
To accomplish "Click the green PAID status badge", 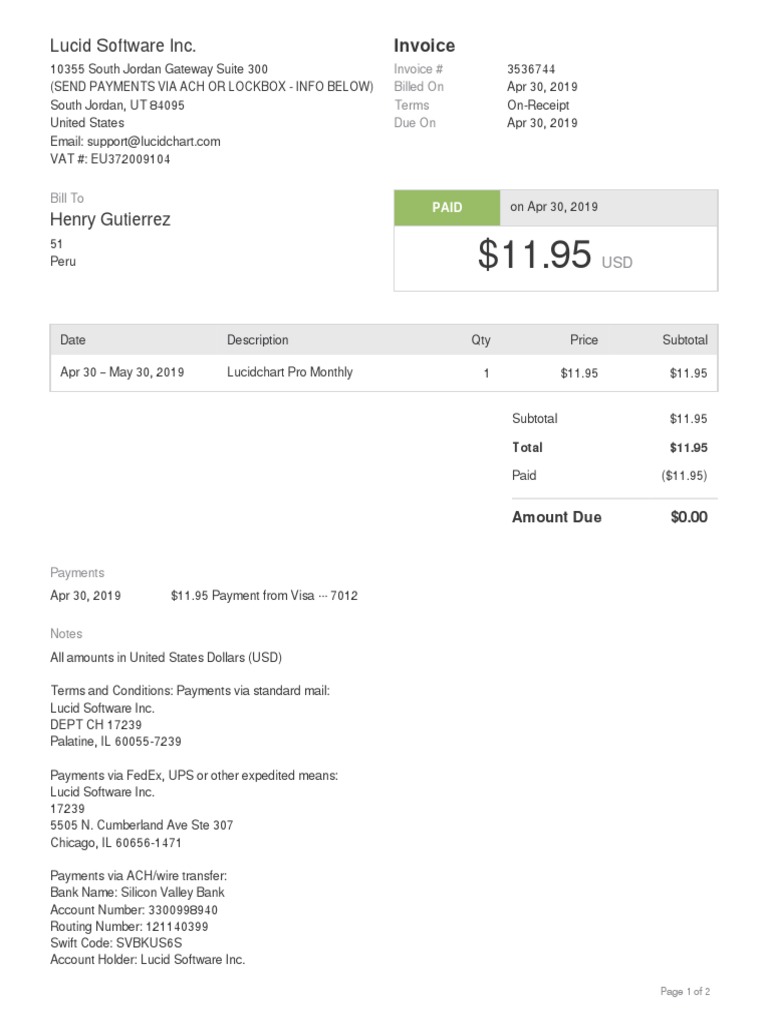I will pos(447,207).
